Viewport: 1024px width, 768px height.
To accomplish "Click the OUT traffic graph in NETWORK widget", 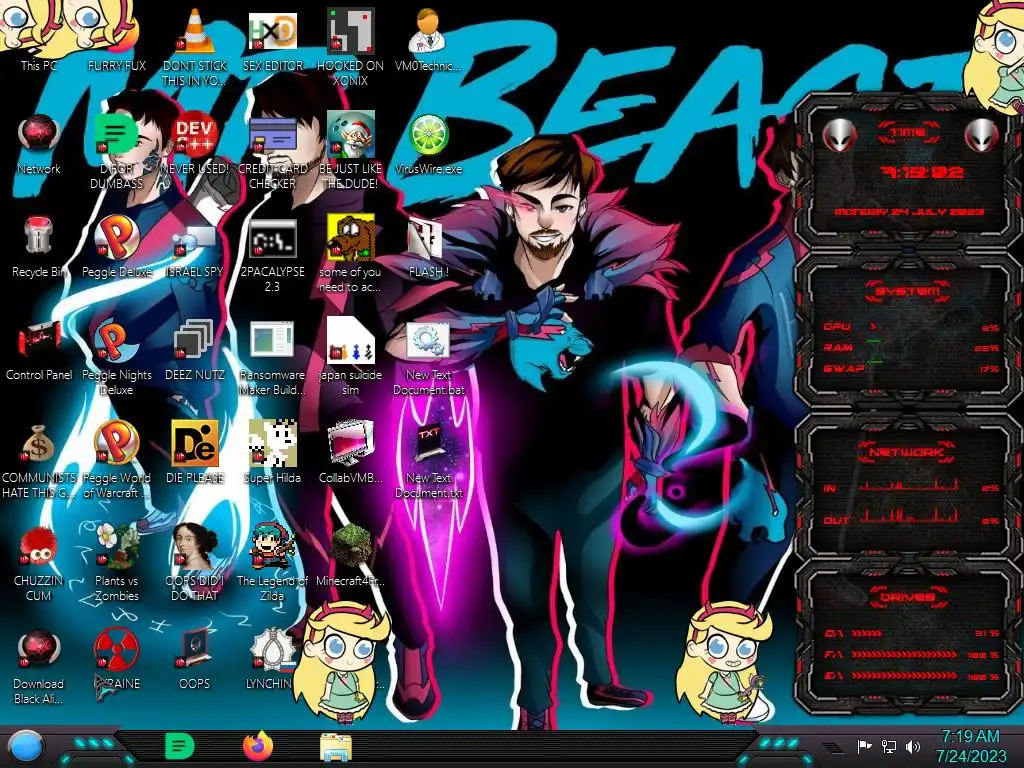I will coord(909,516).
